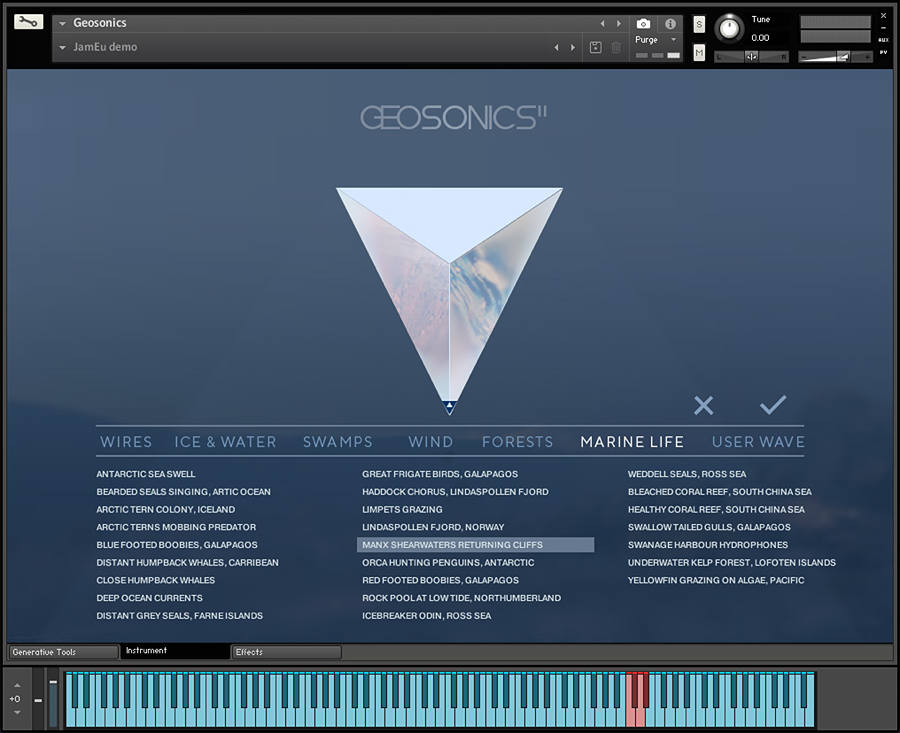Select Bleached Coral Reef, South China Sea

coord(720,492)
